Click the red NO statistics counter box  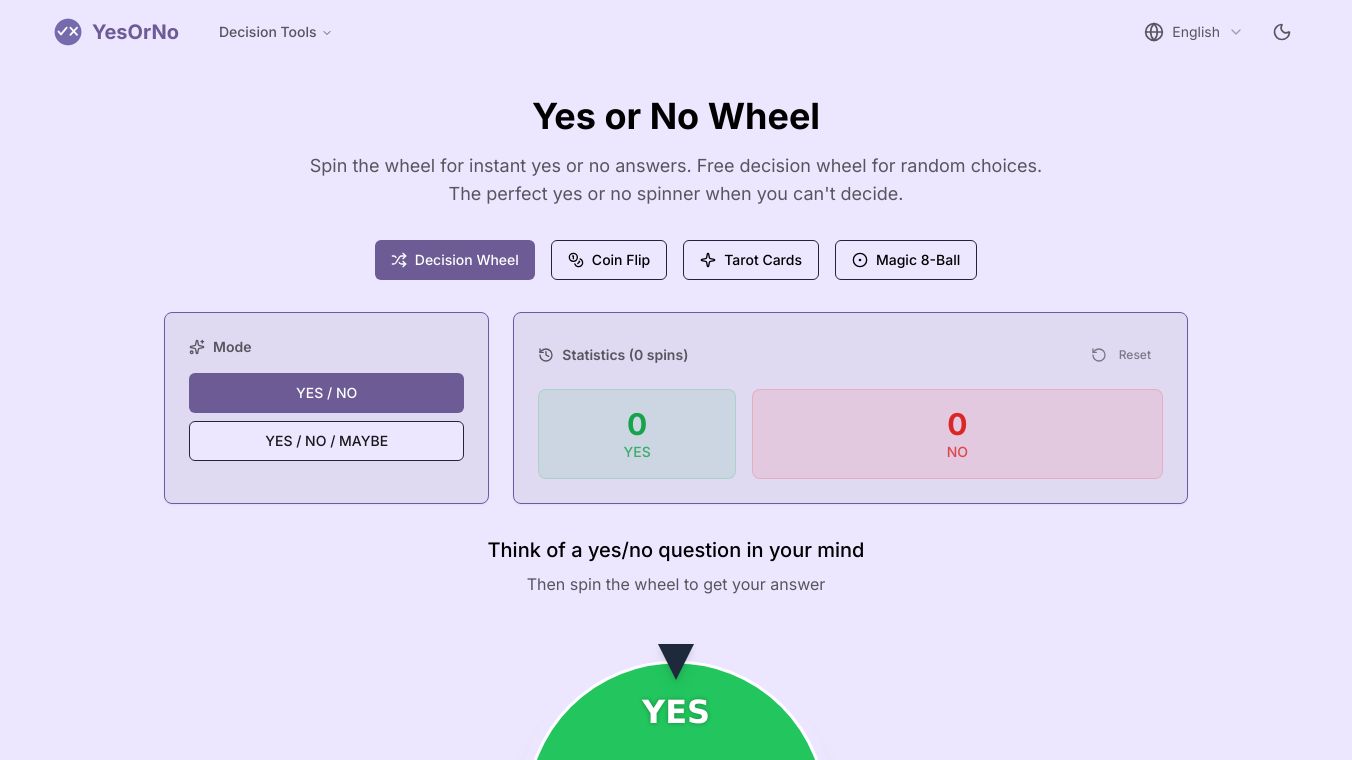point(957,434)
